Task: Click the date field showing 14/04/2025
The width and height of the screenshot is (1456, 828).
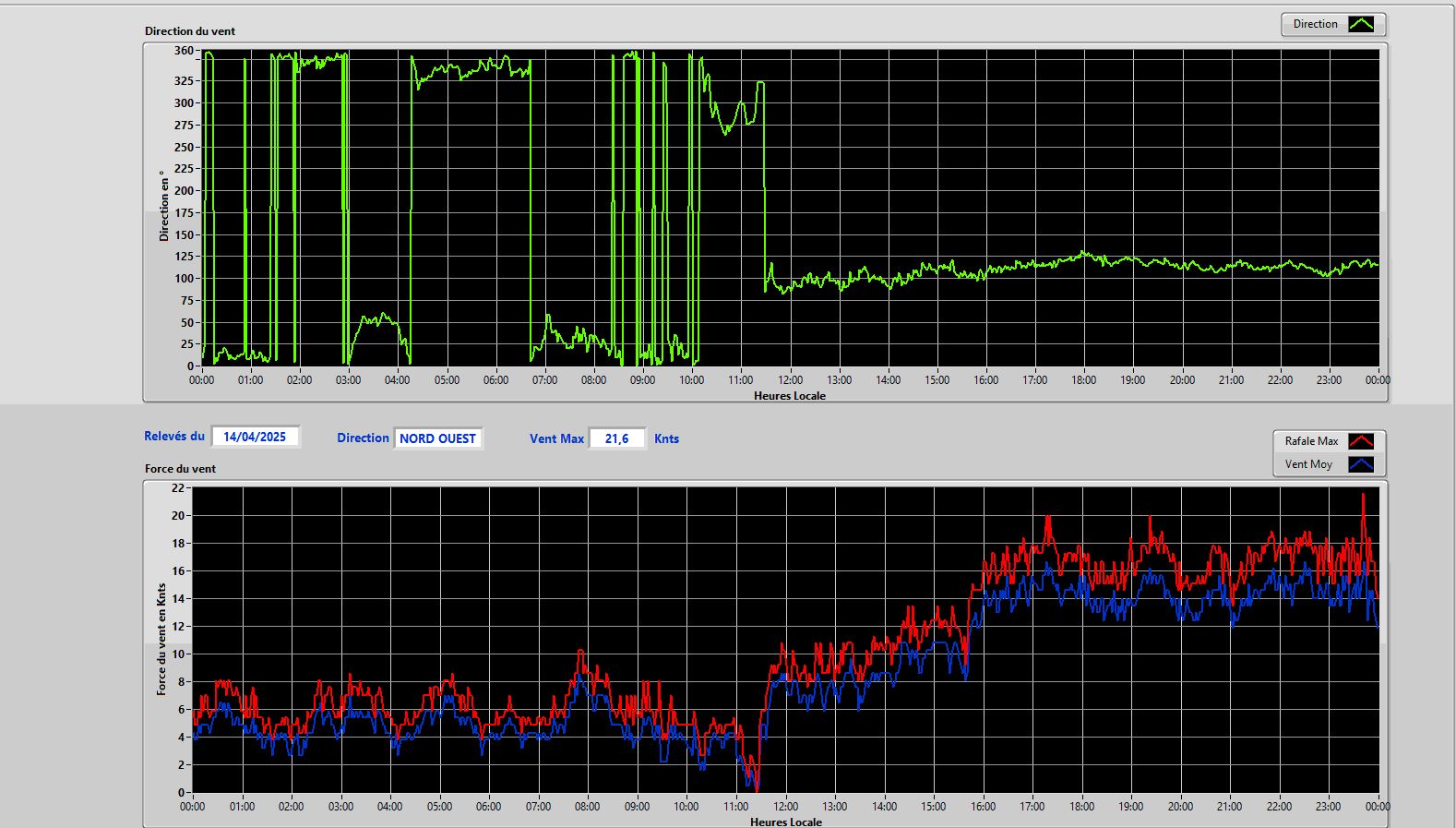Action: coord(255,437)
